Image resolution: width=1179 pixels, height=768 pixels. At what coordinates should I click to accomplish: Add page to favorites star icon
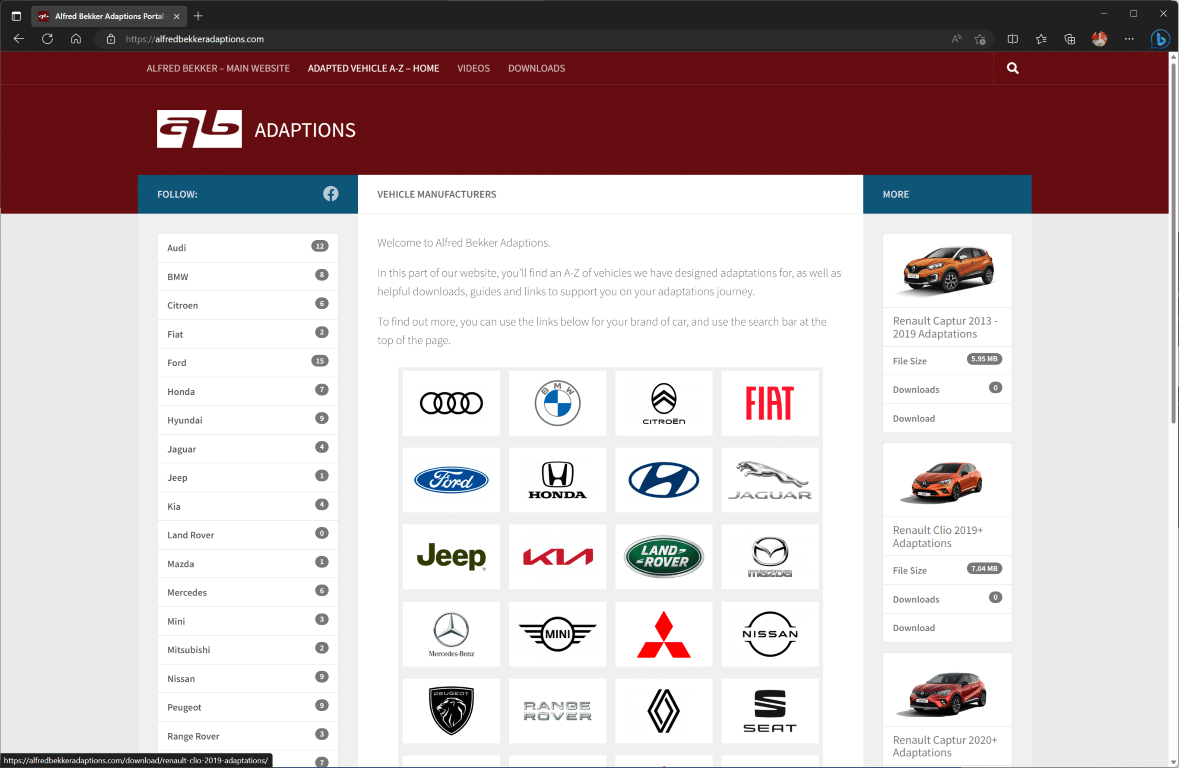980,39
